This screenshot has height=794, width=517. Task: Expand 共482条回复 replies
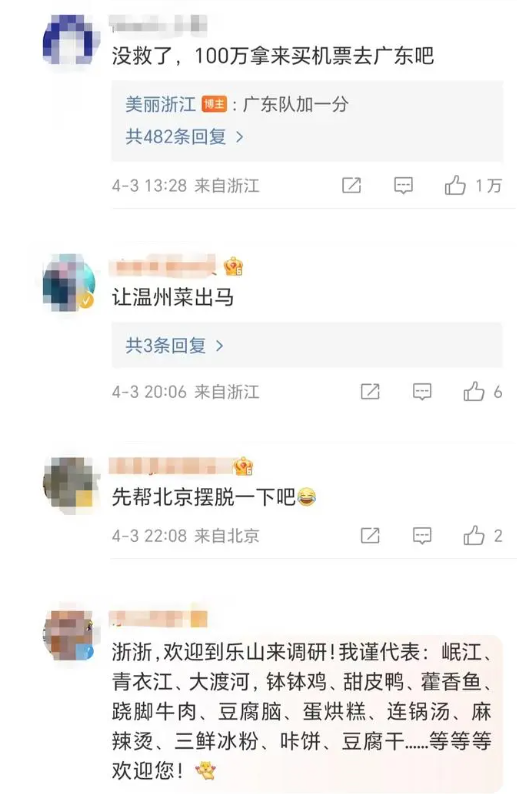click(185, 137)
